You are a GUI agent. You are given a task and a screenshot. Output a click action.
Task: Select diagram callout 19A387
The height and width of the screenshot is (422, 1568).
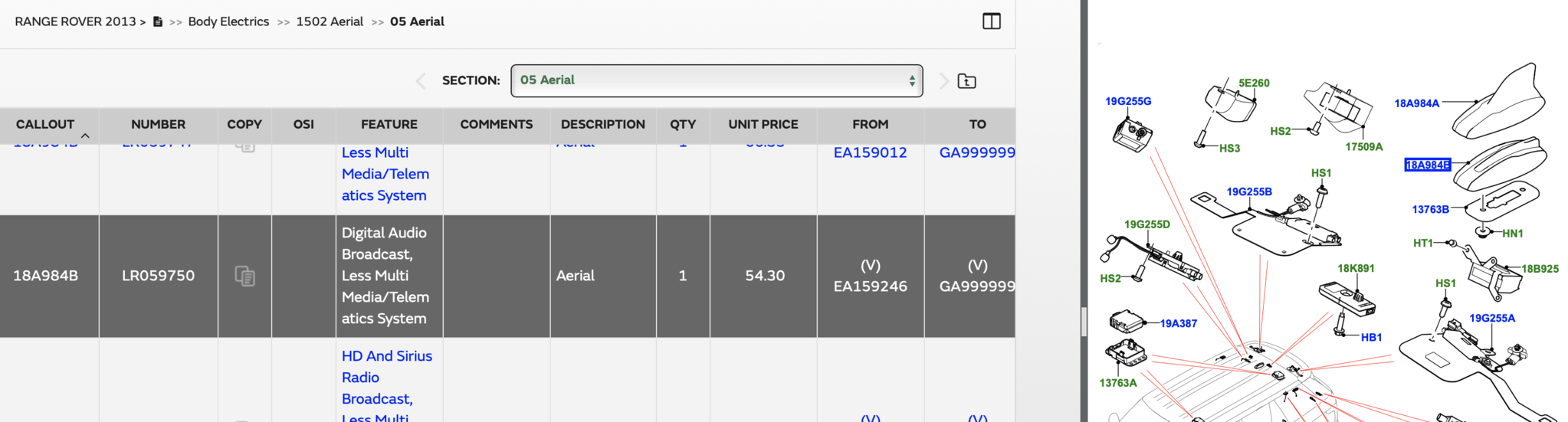[x=1179, y=323]
